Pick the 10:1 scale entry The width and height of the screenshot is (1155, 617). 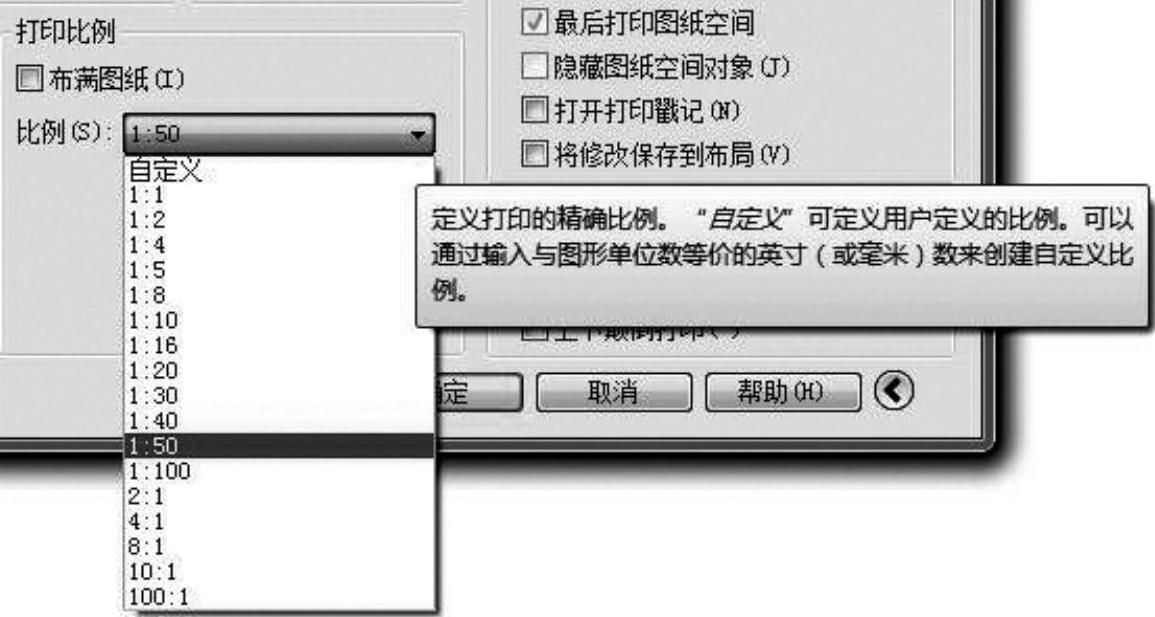click(280, 571)
